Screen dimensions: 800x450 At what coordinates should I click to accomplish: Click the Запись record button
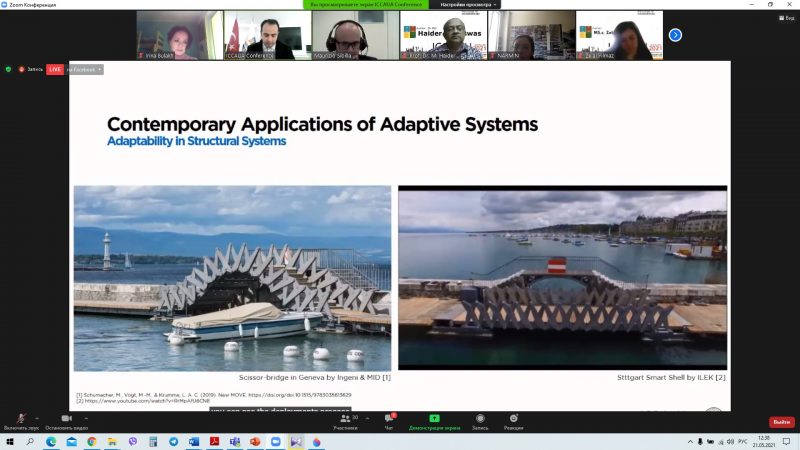[x=480, y=421]
